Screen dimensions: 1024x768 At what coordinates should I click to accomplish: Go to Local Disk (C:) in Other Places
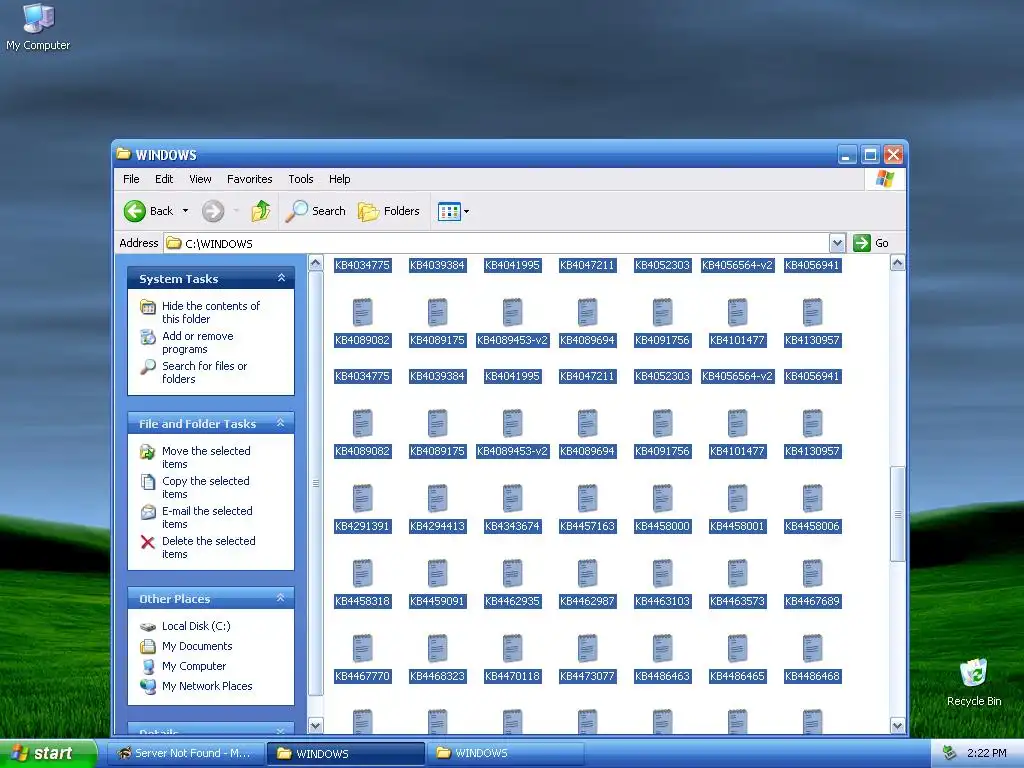click(196, 626)
